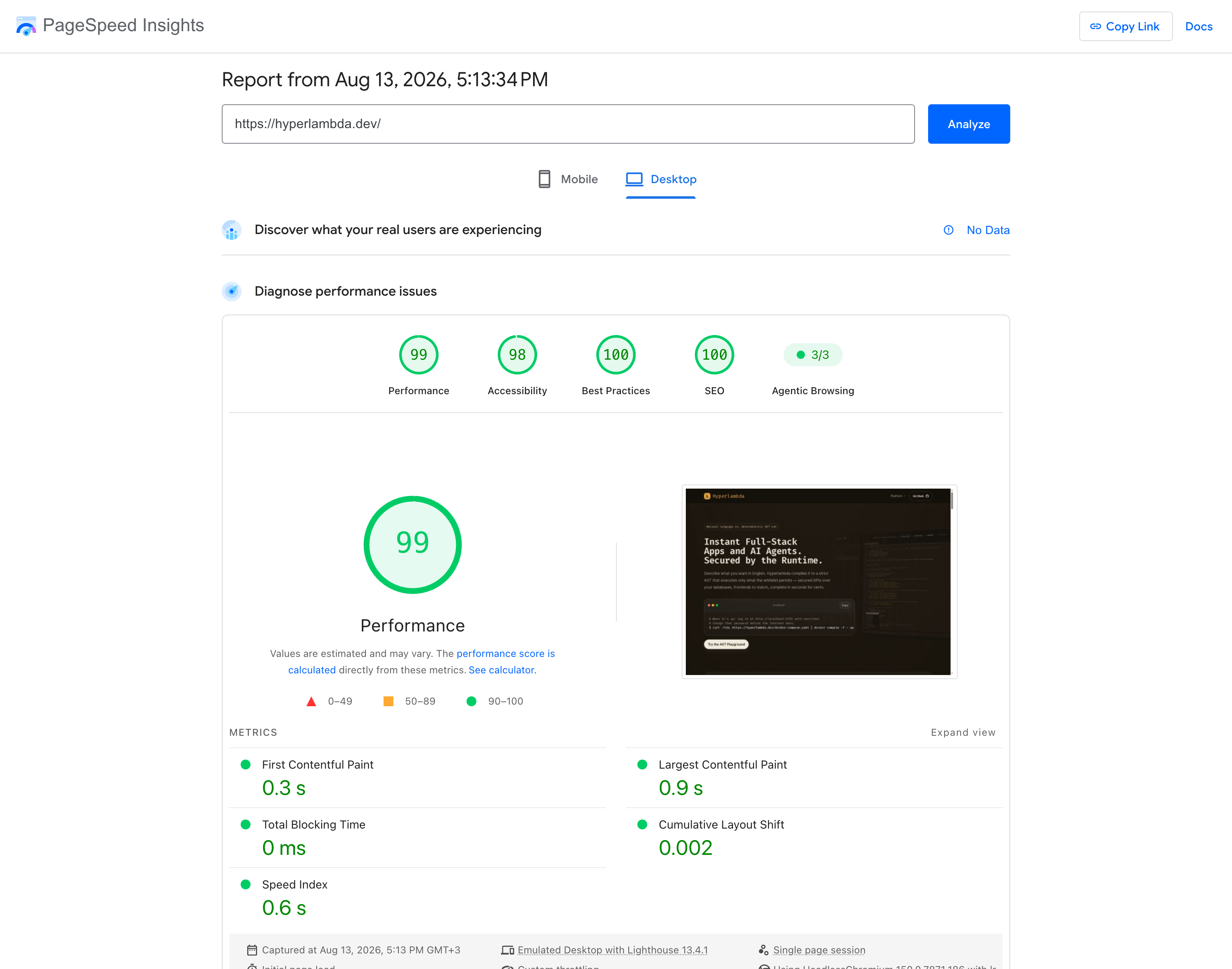This screenshot has height=969, width=1232.
Task: Click Cumulative Layout Shift metric label
Action: (721, 824)
